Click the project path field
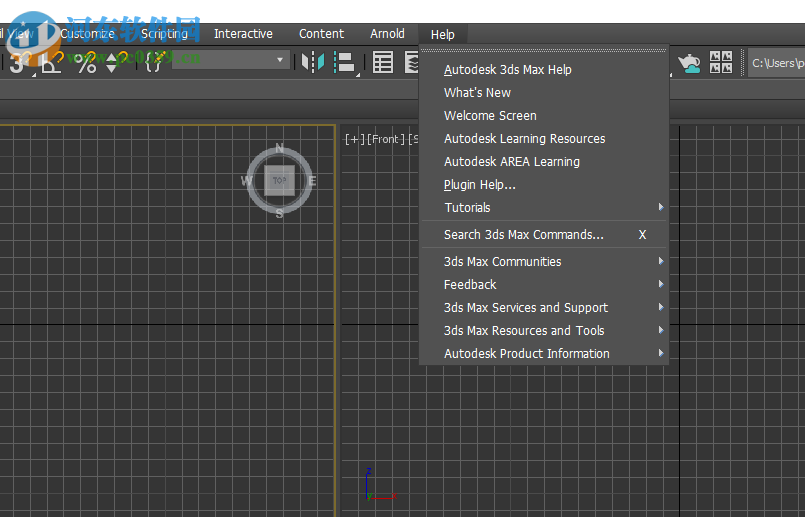The height and width of the screenshot is (517, 805). tap(776, 63)
